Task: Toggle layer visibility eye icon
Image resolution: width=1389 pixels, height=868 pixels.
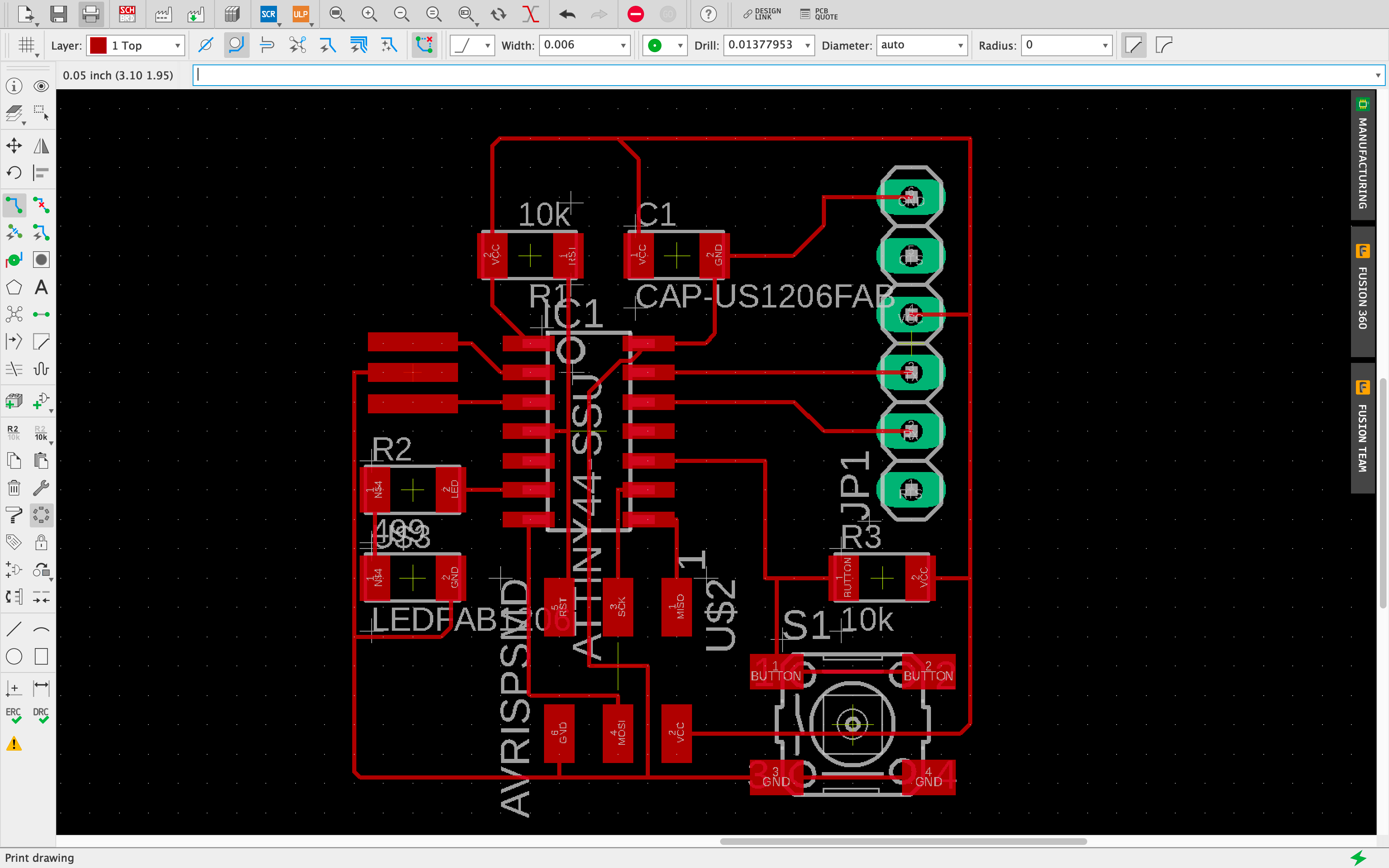Action: 41,86
